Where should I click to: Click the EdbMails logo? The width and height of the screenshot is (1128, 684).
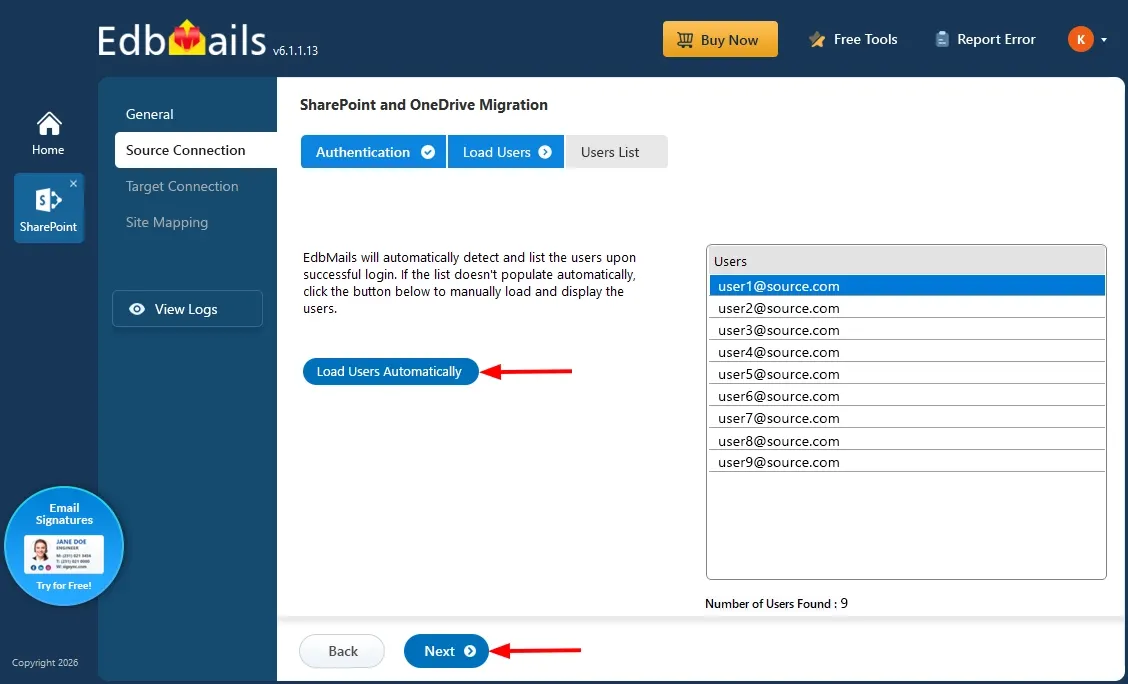[x=183, y=40]
